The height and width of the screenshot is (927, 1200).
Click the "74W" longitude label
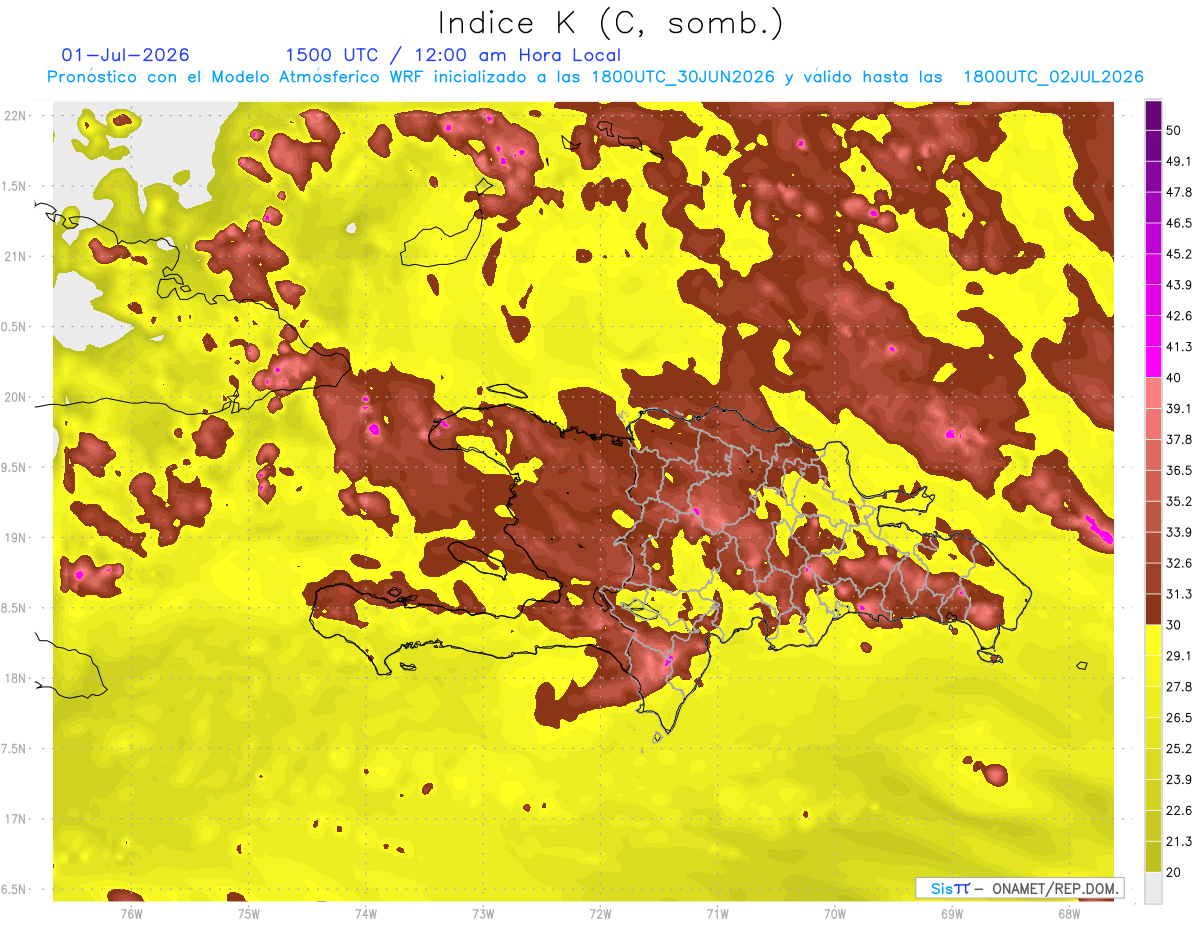[x=365, y=913]
